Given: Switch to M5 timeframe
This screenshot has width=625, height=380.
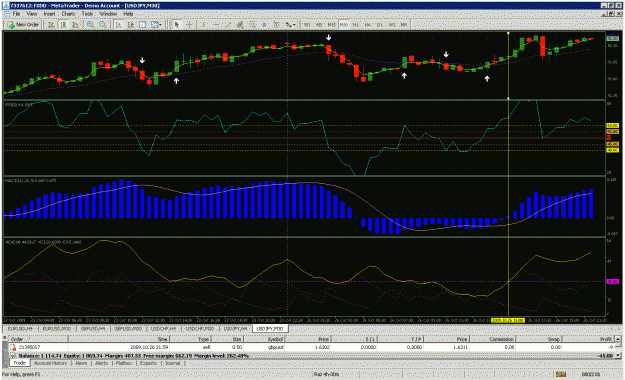Looking at the screenshot, I should [319, 25].
